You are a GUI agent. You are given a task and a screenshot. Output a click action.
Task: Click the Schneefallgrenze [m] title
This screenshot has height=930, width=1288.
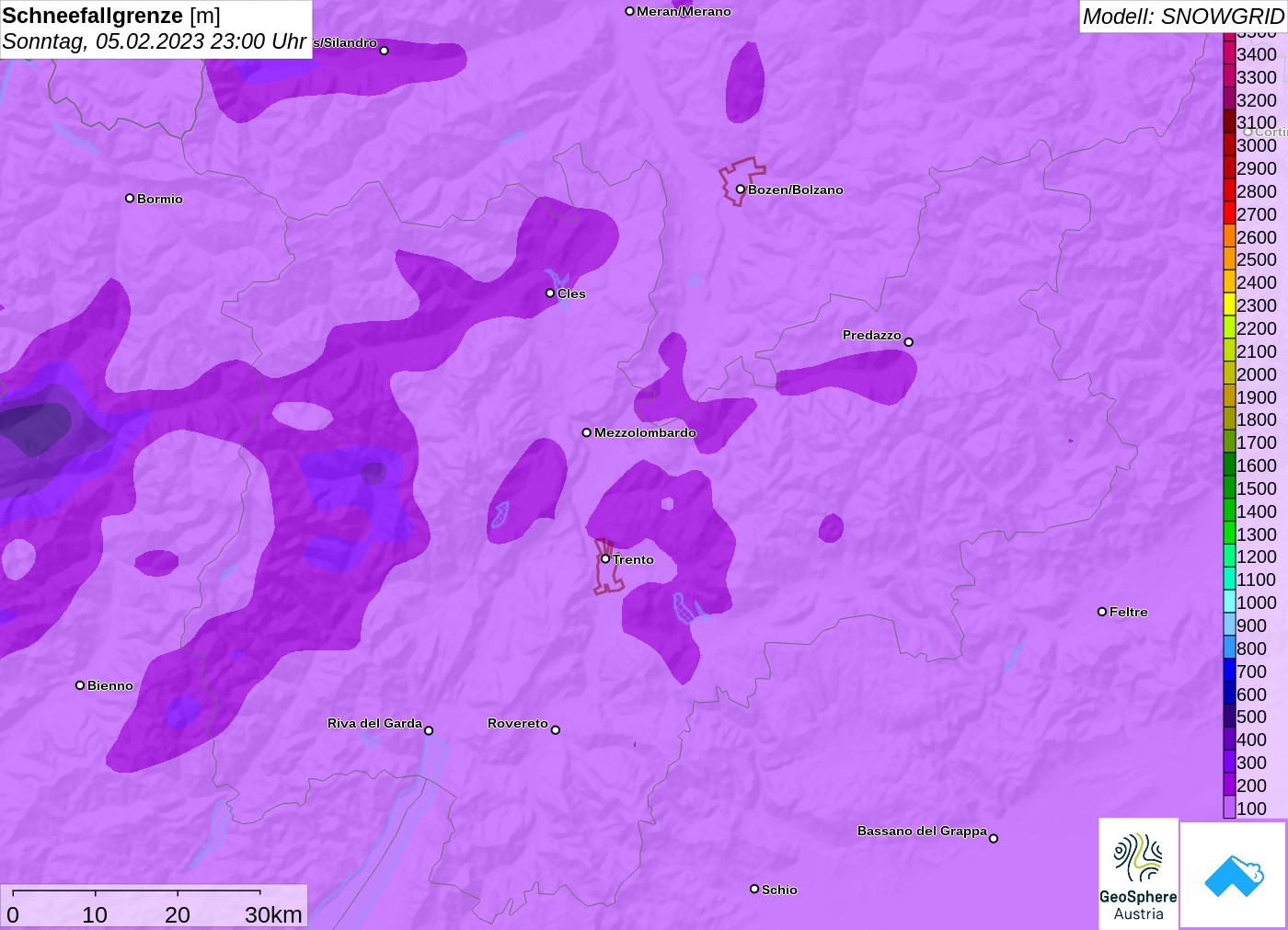pos(111,16)
